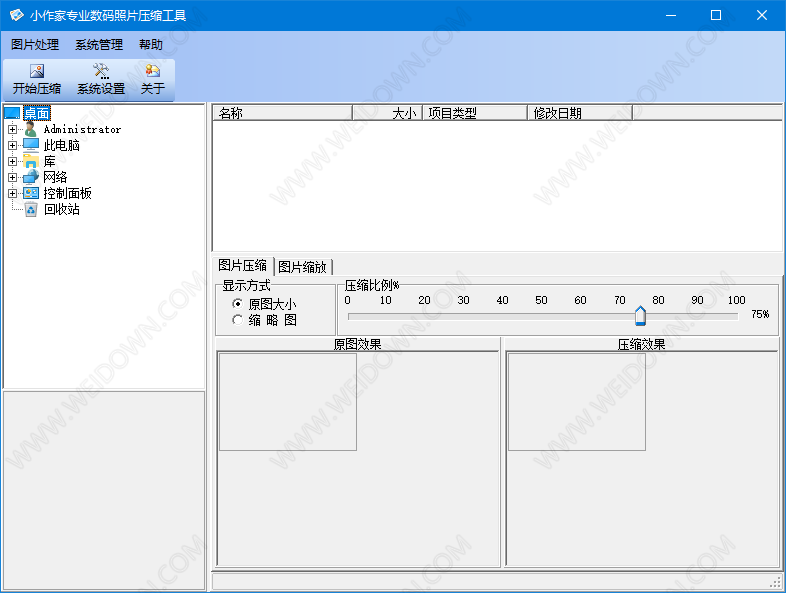Image resolution: width=786 pixels, height=593 pixels.
Task: Select the Administrator user icon in tree
Action: point(31,129)
